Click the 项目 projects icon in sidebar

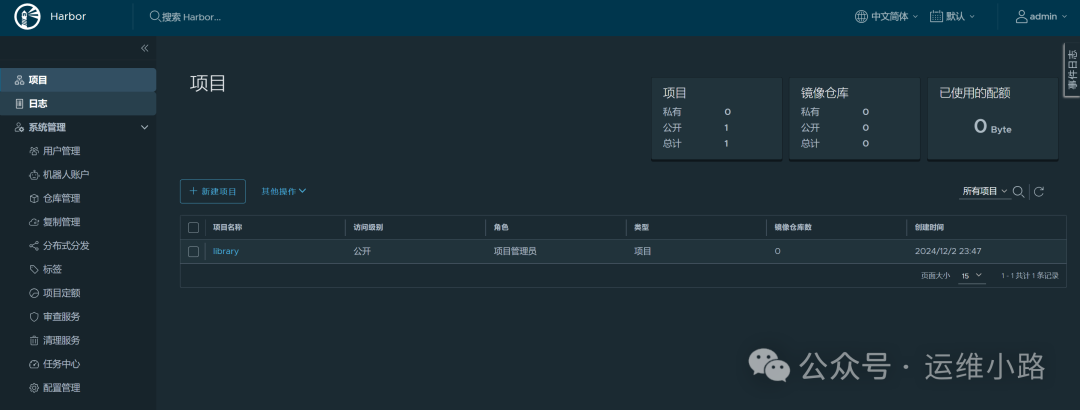[19, 81]
